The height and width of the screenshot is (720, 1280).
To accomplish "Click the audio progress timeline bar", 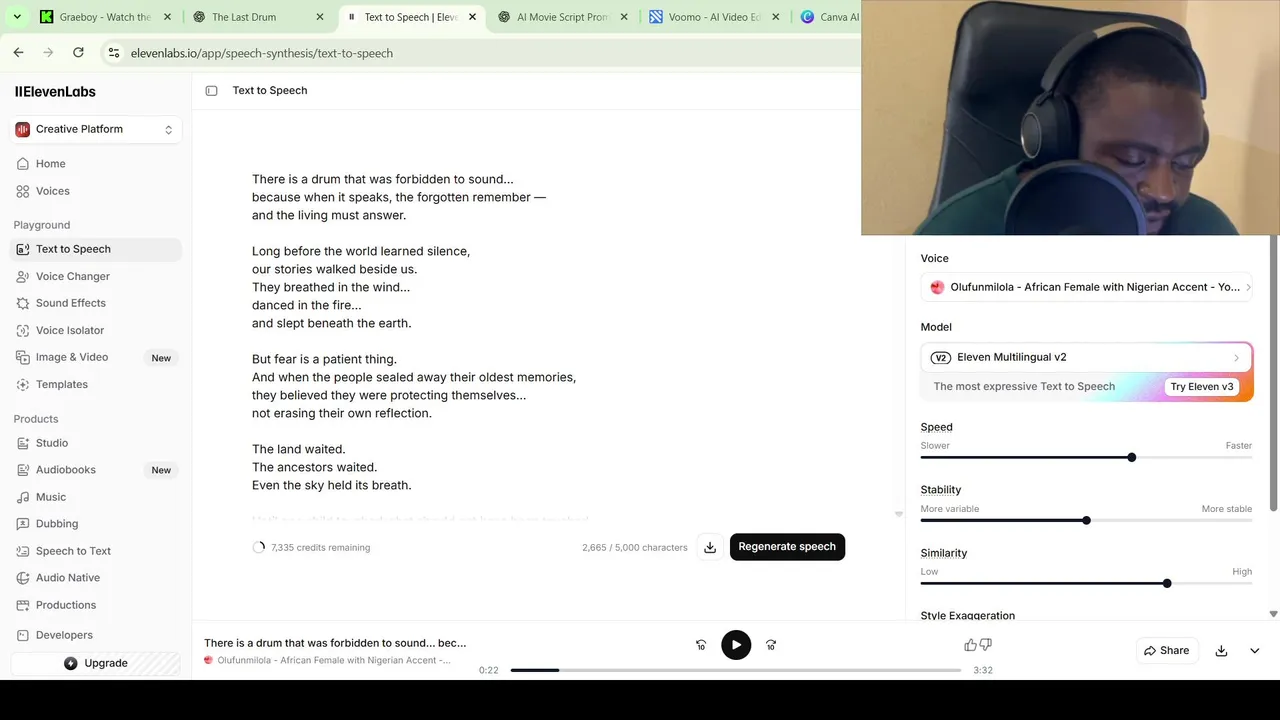I will click(x=736, y=670).
